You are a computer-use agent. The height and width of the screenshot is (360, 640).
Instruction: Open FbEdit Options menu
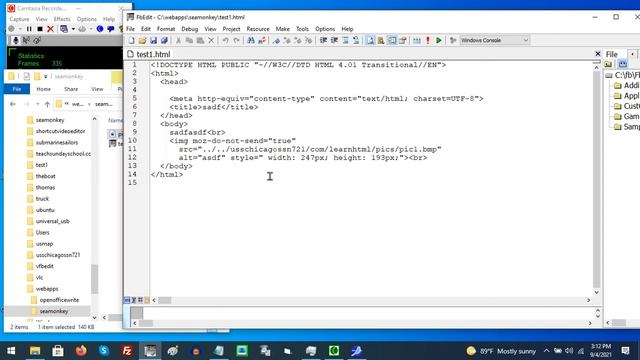pyautogui.click(x=325, y=29)
